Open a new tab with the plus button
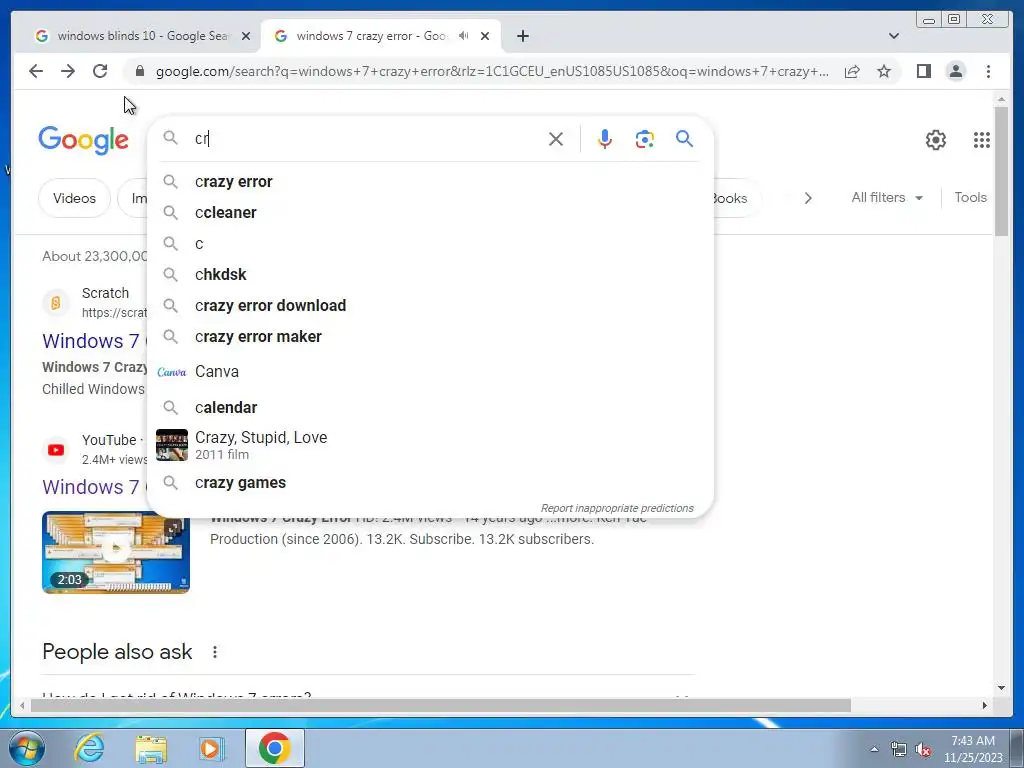1024x768 pixels. [522, 36]
